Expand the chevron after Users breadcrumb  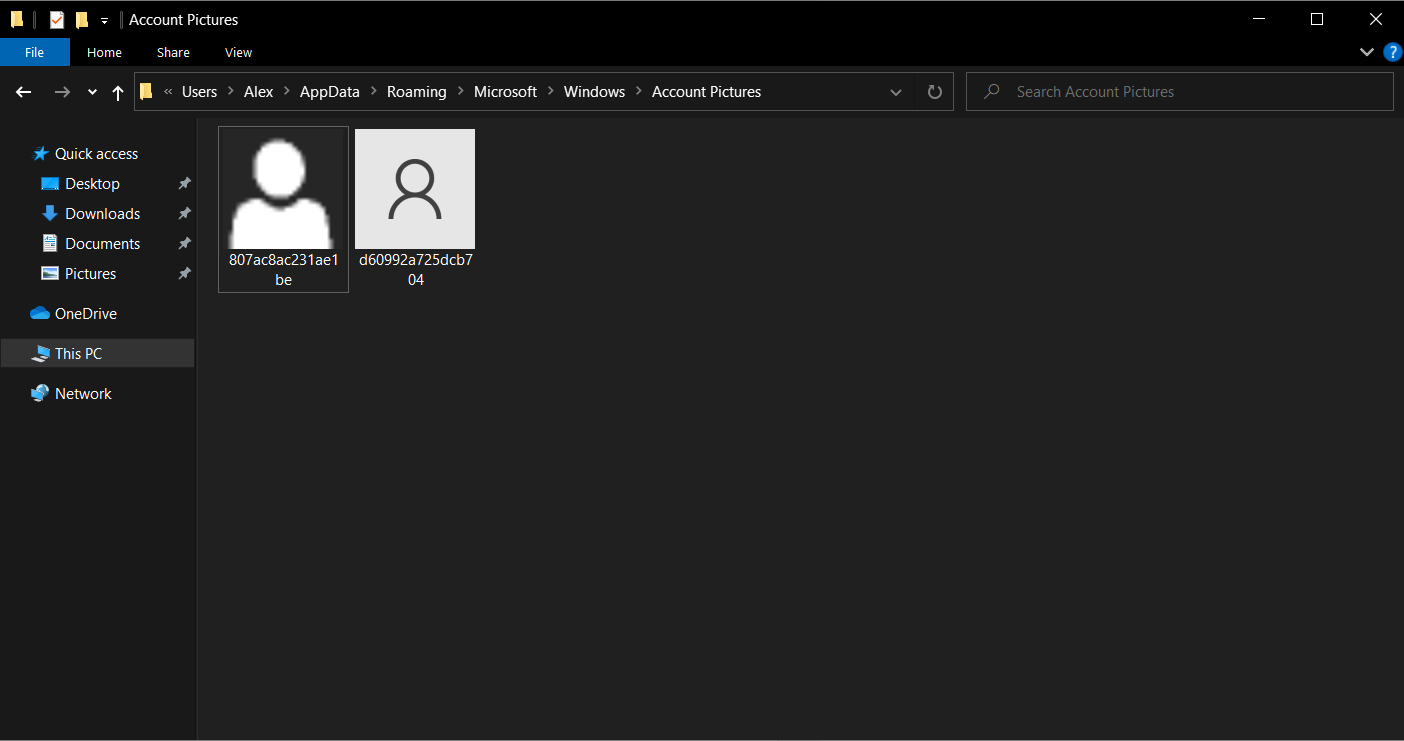(231, 92)
